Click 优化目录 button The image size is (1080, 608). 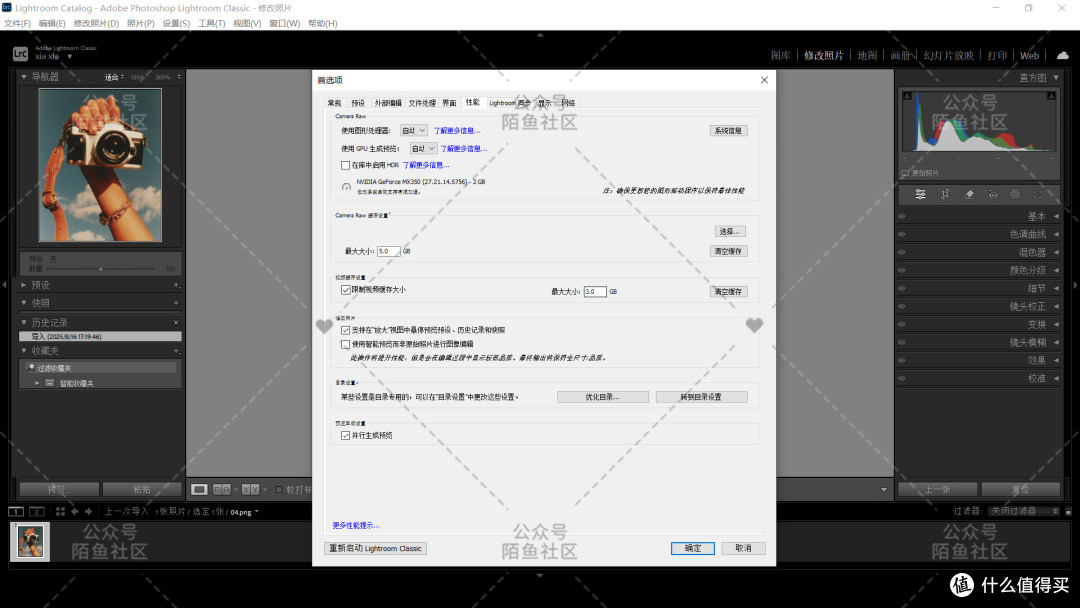point(603,397)
